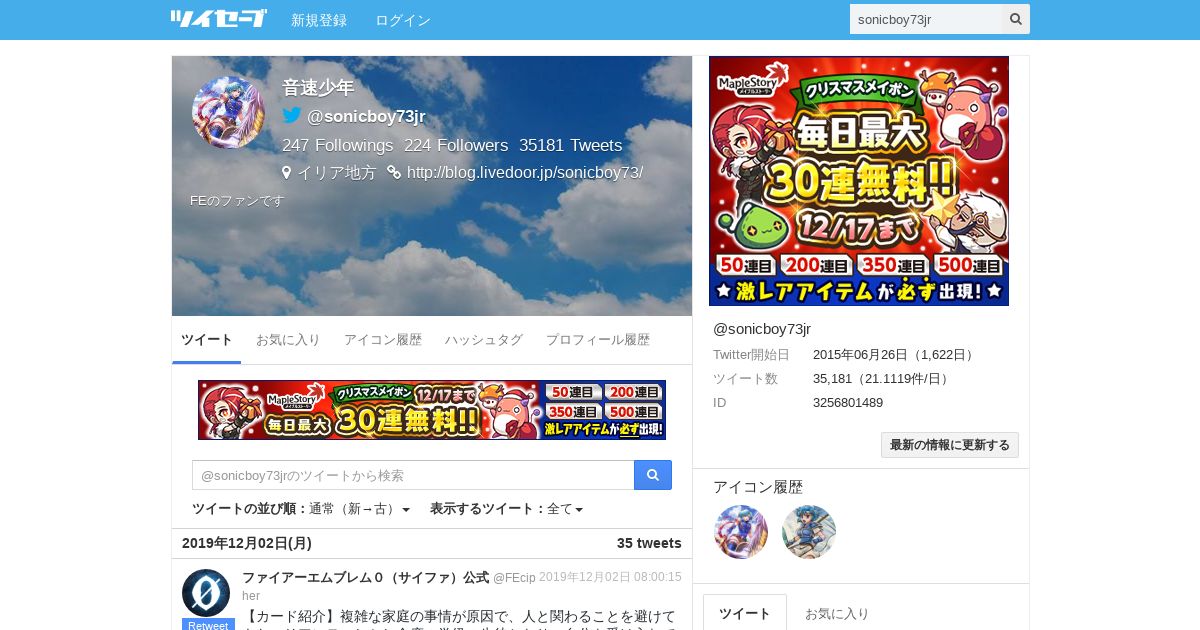This screenshot has height=630, width=1200.
Task: Click the アイコン履歴 sidebar heading
Action: point(758,487)
